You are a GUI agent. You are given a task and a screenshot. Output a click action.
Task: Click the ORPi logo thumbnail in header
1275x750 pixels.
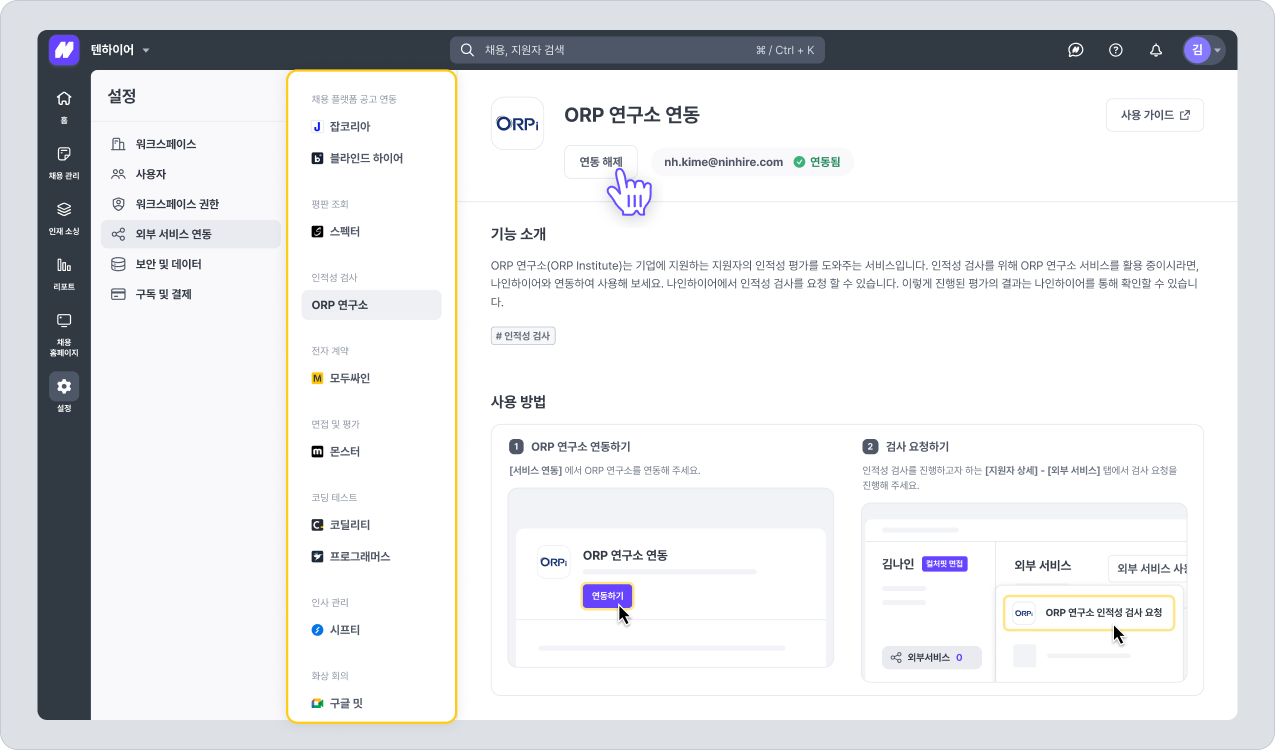[517, 123]
